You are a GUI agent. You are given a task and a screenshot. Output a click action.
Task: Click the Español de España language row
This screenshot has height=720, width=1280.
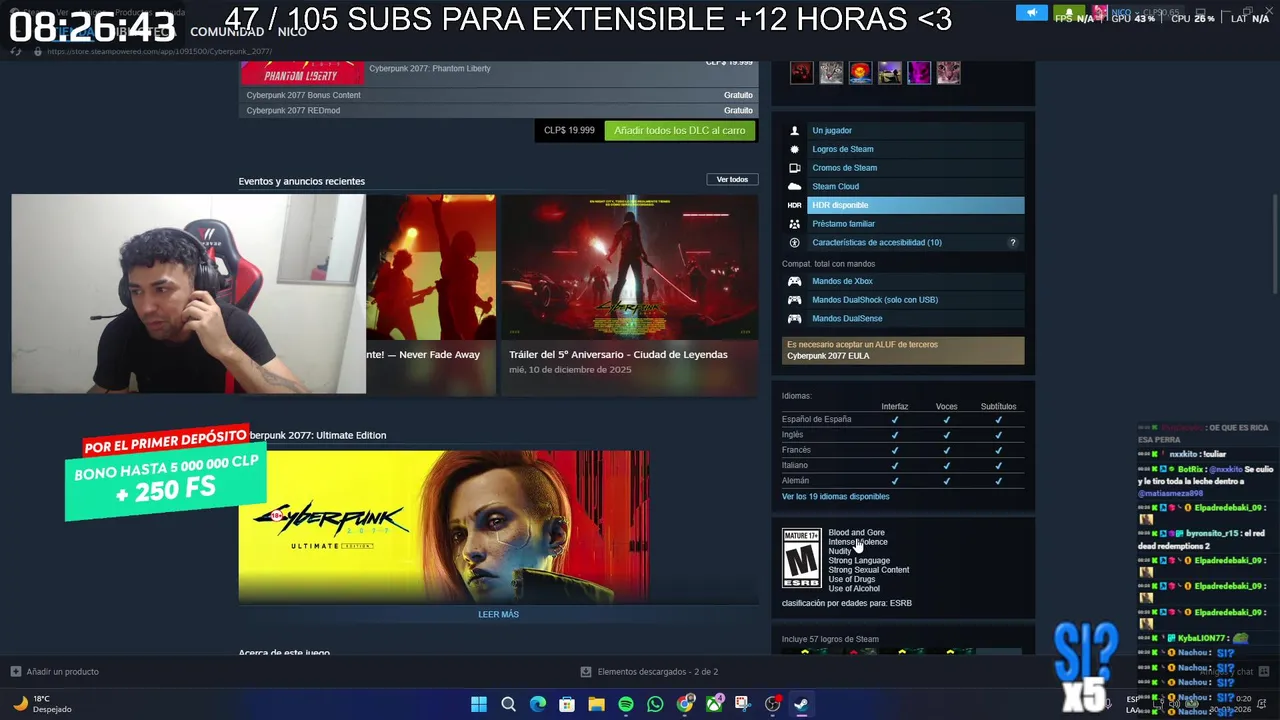click(x=903, y=419)
